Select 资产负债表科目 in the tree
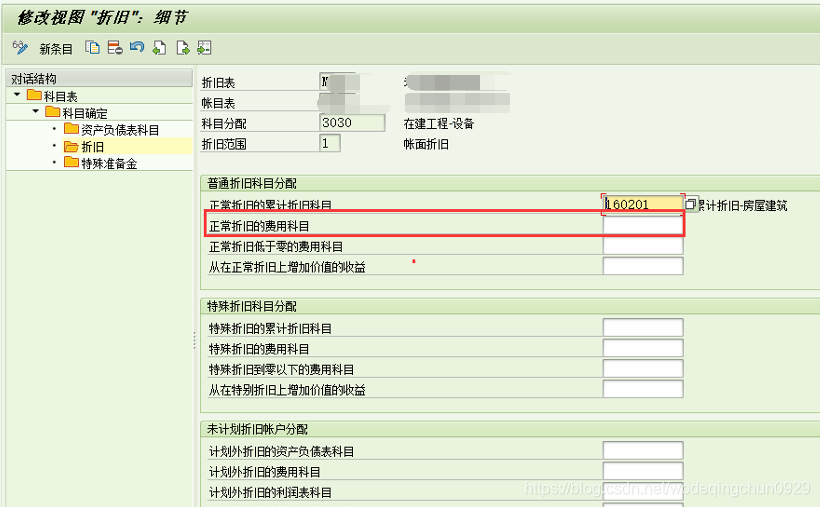 click(x=120, y=130)
